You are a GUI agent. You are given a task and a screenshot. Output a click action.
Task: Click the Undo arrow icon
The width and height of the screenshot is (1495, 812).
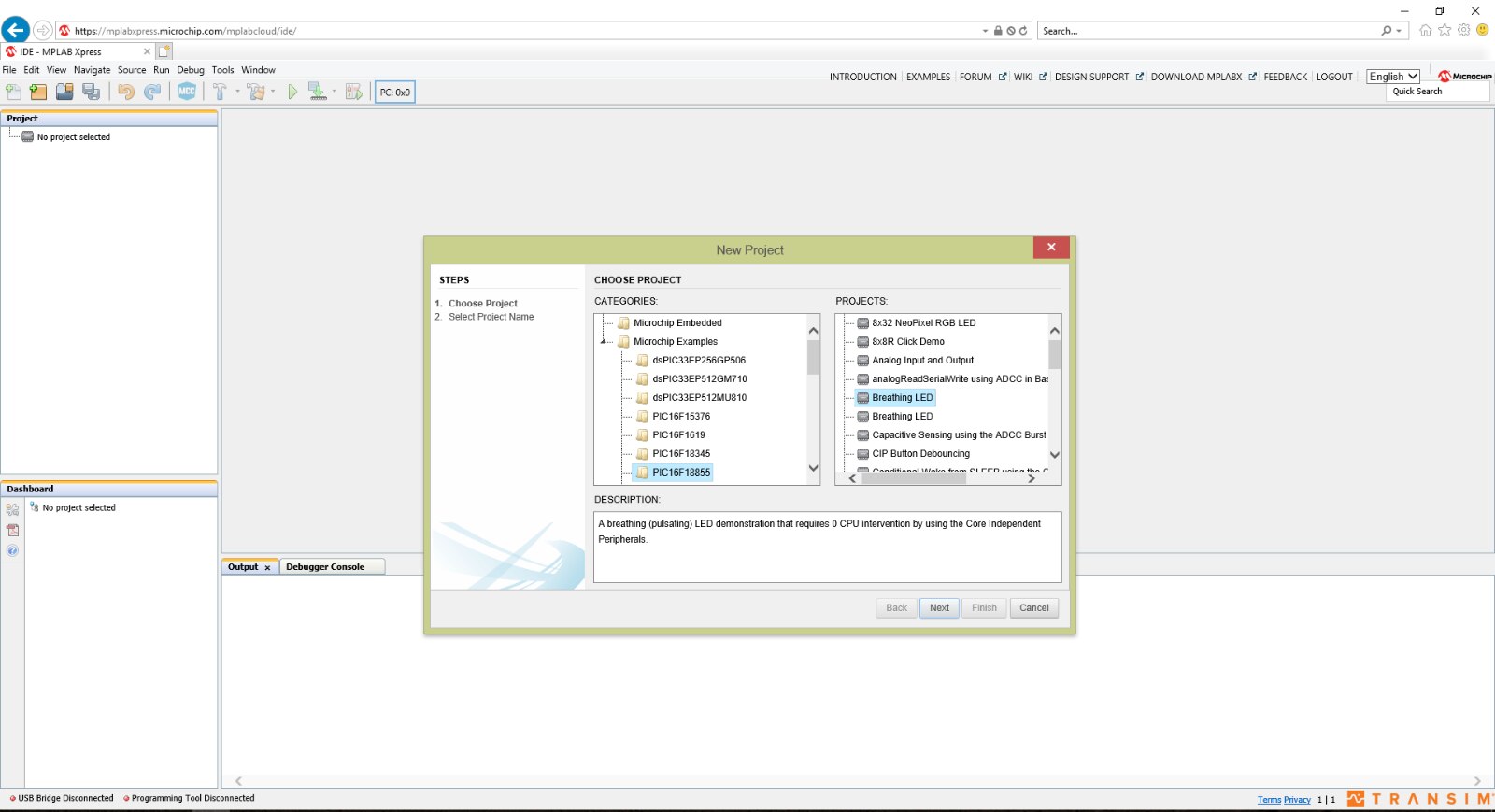[125, 92]
